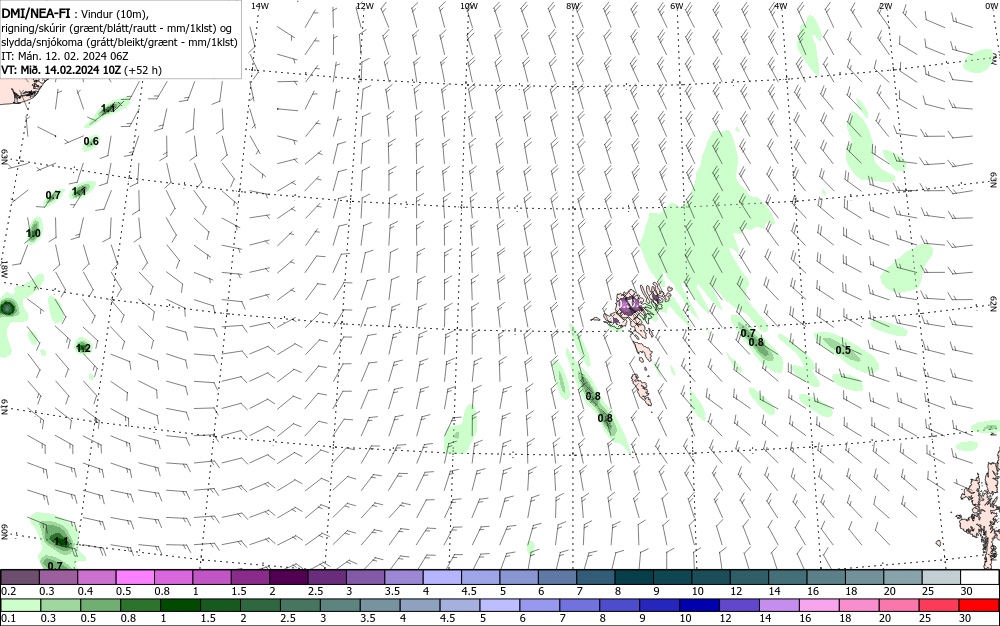Select the darkest purple swatch labeled 2 in upper legend

289,578
